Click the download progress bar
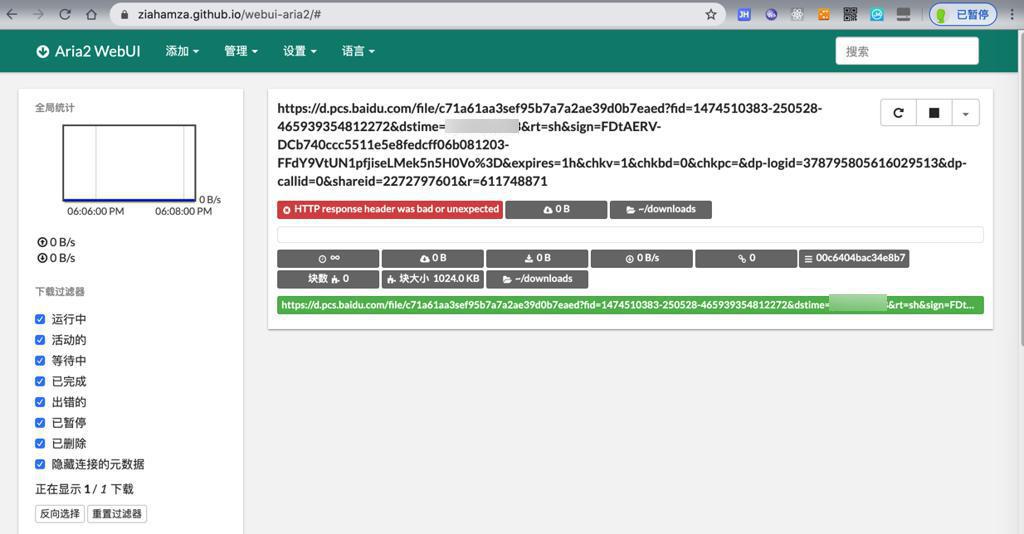1024x534 pixels. point(630,234)
